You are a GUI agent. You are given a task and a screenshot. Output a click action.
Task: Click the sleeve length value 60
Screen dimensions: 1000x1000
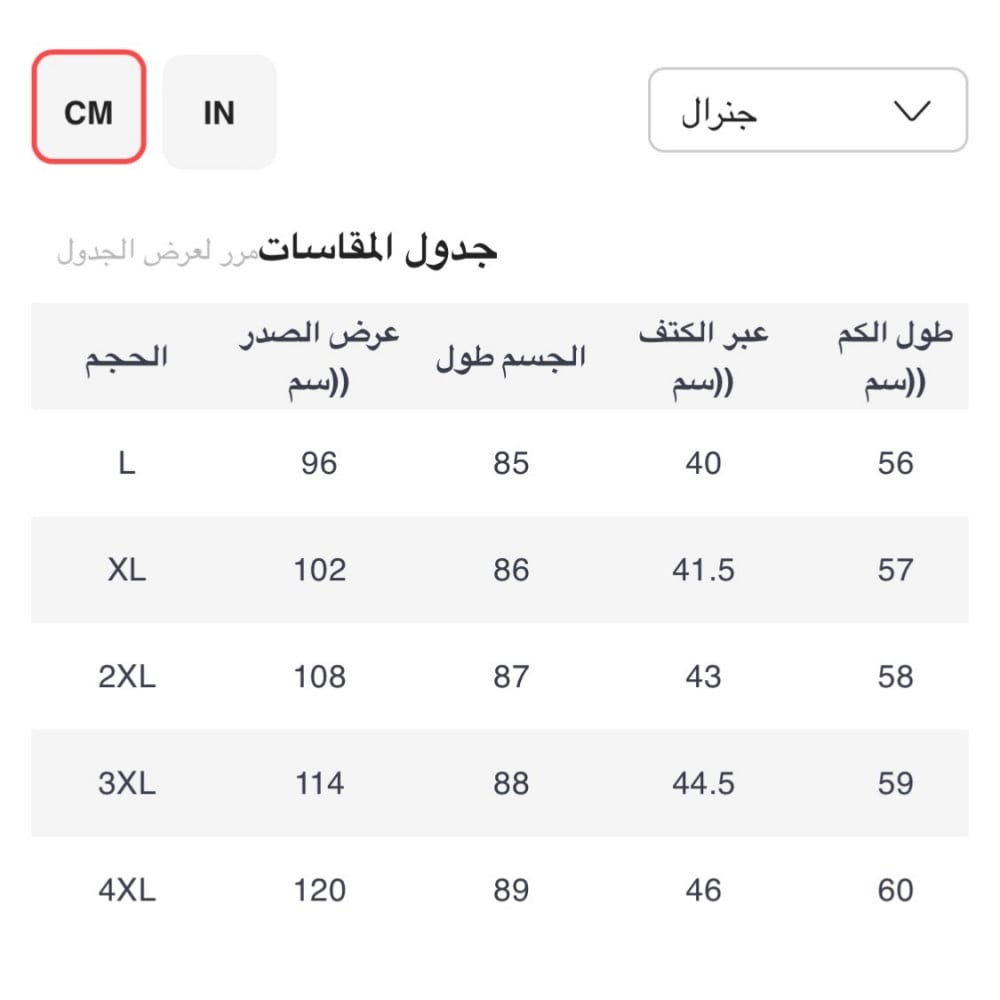[895, 890]
